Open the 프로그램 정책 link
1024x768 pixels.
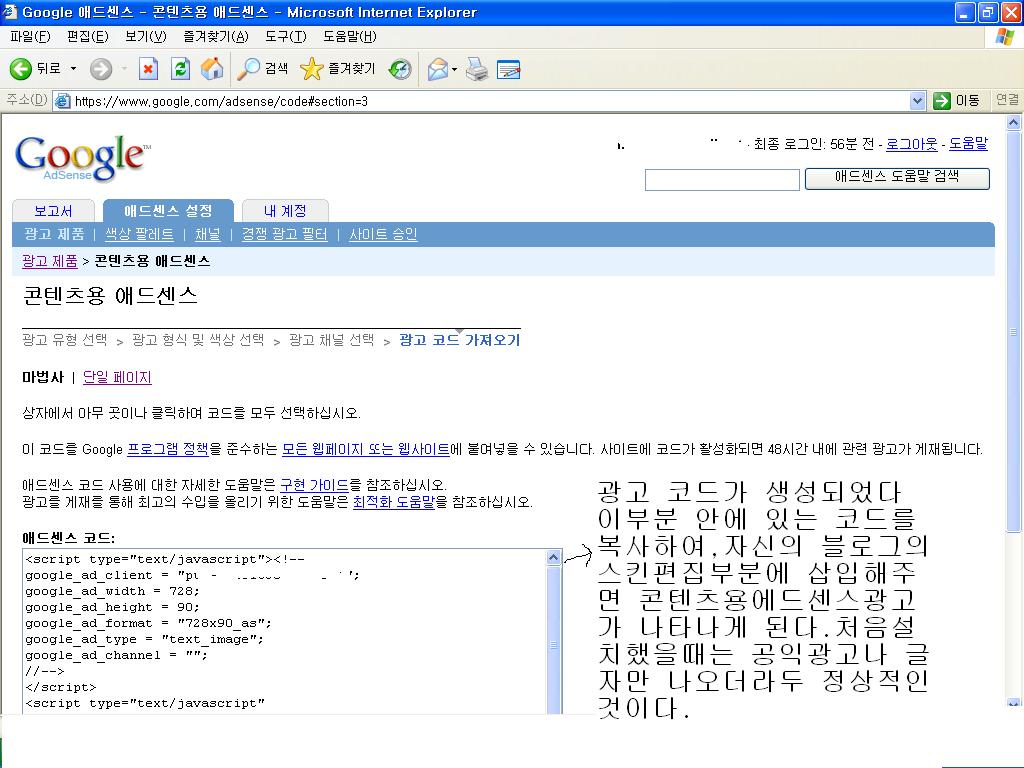point(168,449)
